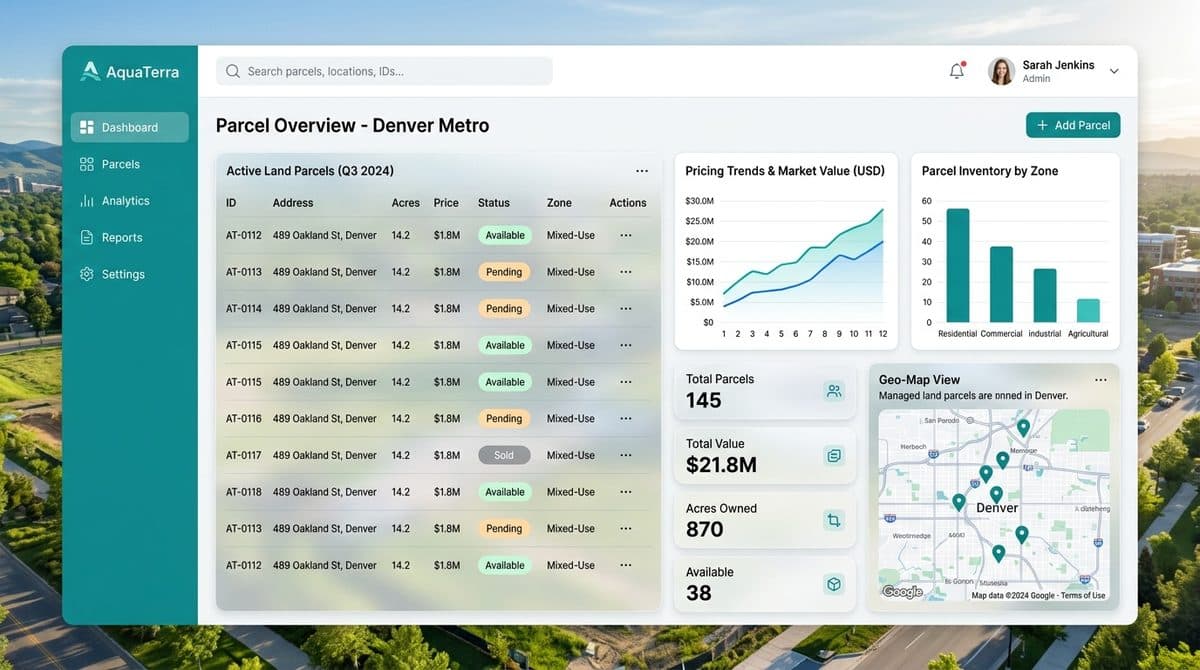Click the Add Parcel button
This screenshot has width=1200, height=670.
1073,125
